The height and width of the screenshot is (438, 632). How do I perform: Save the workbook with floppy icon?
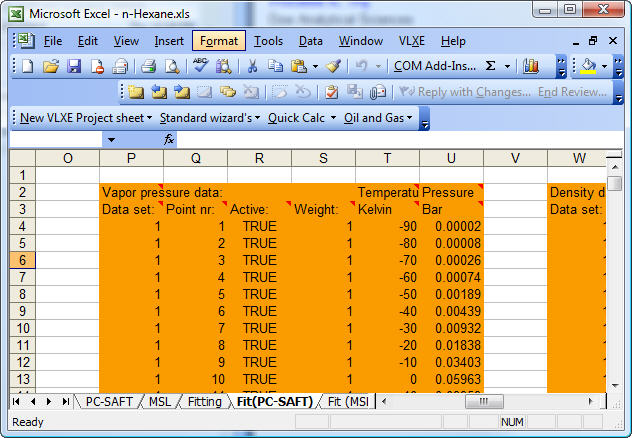[74, 66]
